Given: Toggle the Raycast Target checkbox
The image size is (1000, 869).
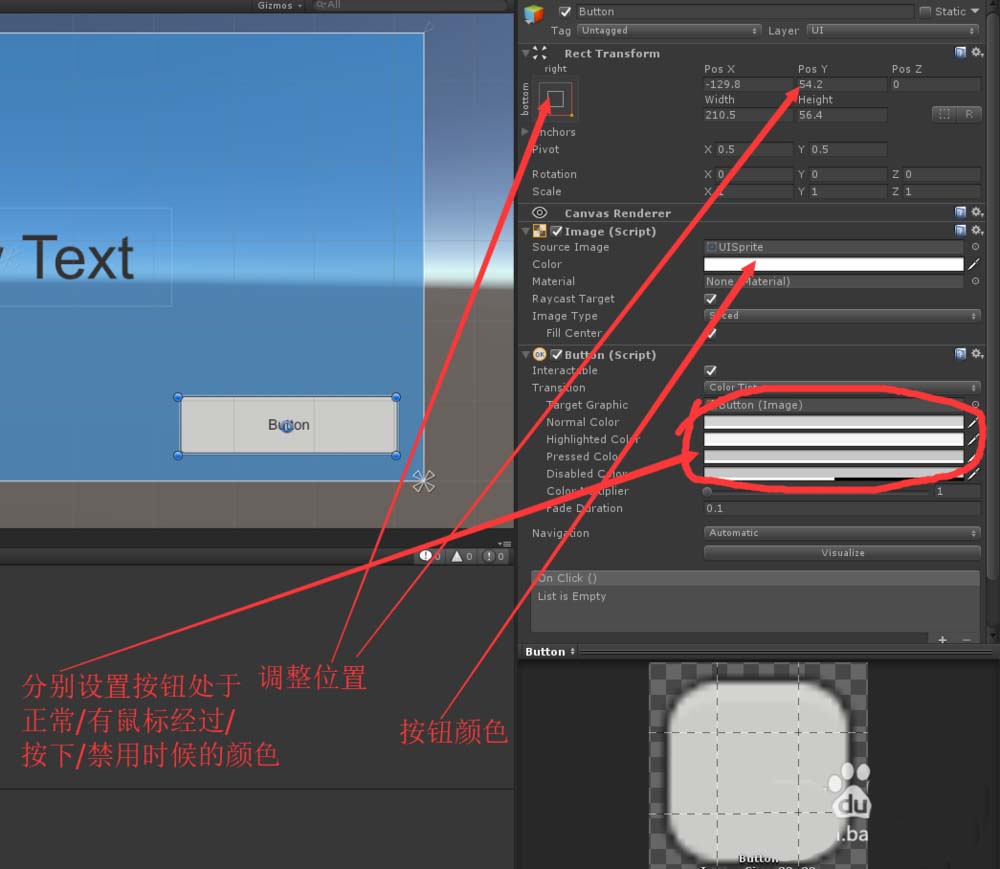Looking at the screenshot, I should pyautogui.click(x=710, y=298).
